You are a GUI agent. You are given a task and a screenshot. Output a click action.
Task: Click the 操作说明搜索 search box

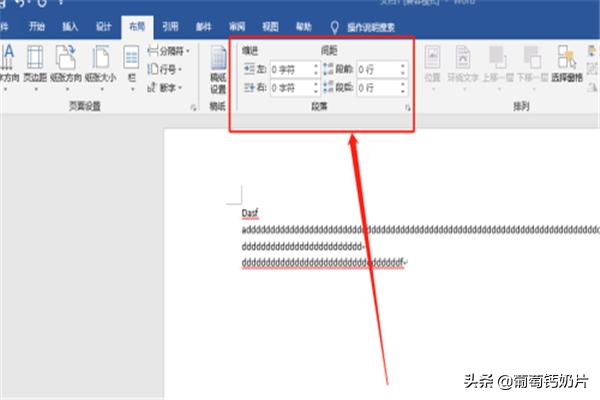tap(371, 28)
